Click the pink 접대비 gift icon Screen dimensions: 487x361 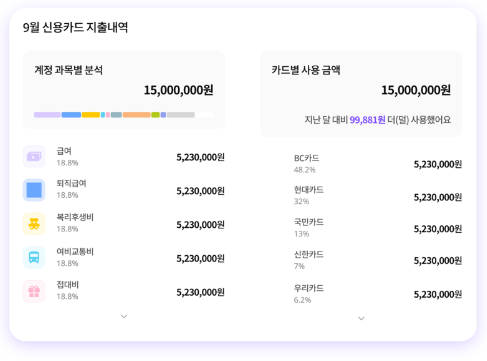point(34,291)
